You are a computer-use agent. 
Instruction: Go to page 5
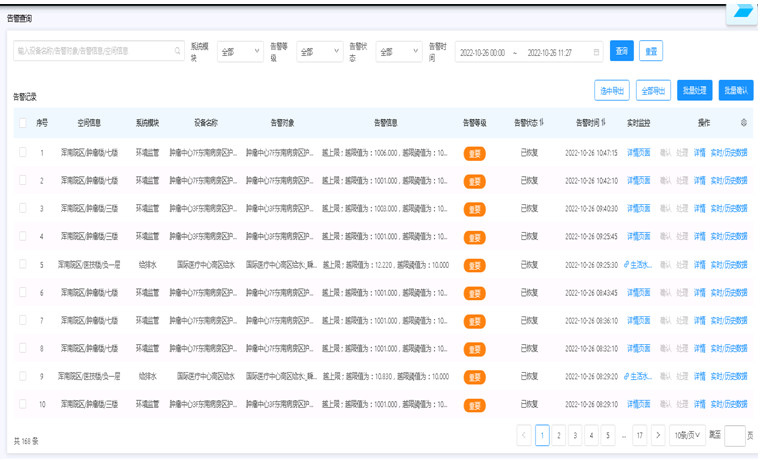pyautogui.click(x=608, y=435)
